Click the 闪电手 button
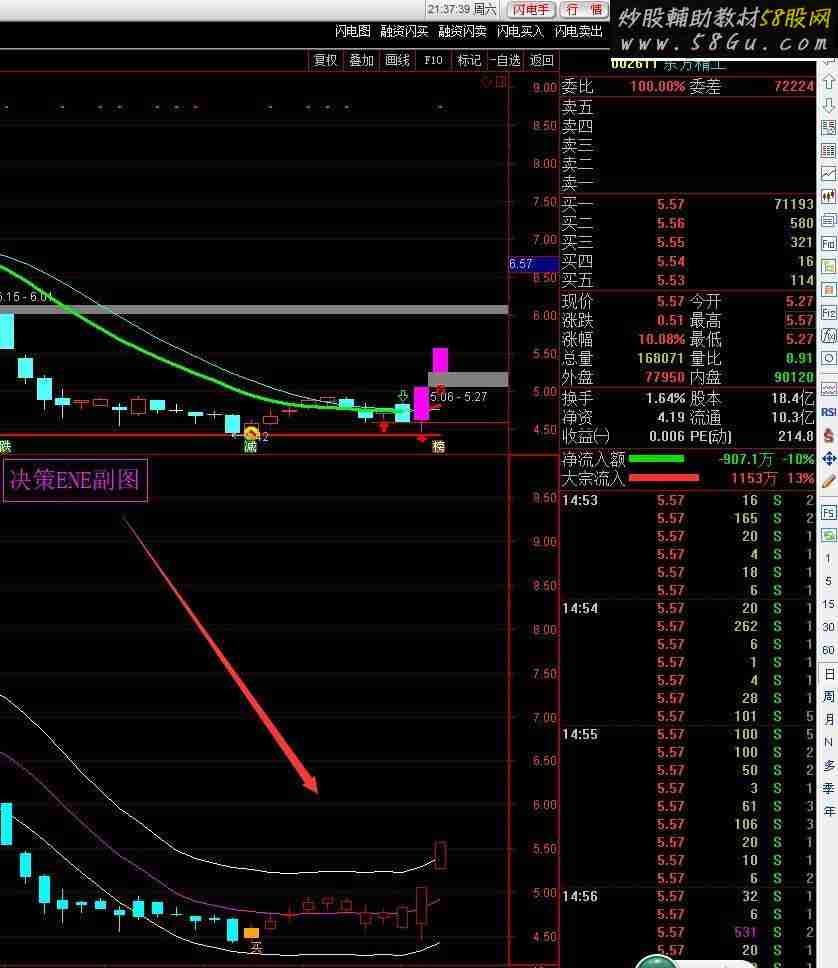Viewport: 838px width, 968px height. (x=531, y=9)
